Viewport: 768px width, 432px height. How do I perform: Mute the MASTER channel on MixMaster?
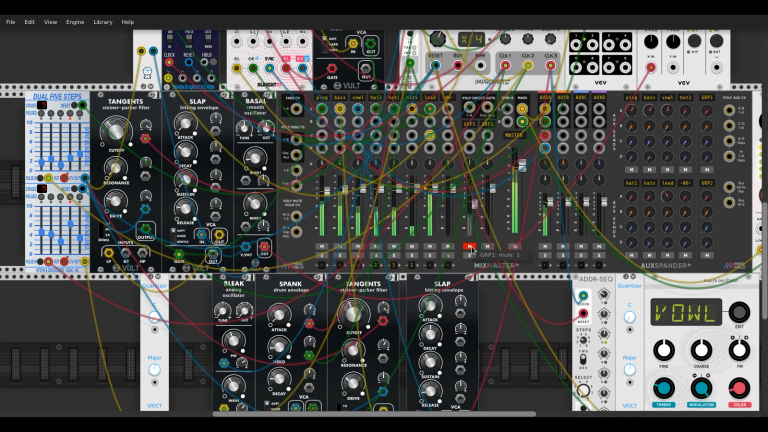514,246
